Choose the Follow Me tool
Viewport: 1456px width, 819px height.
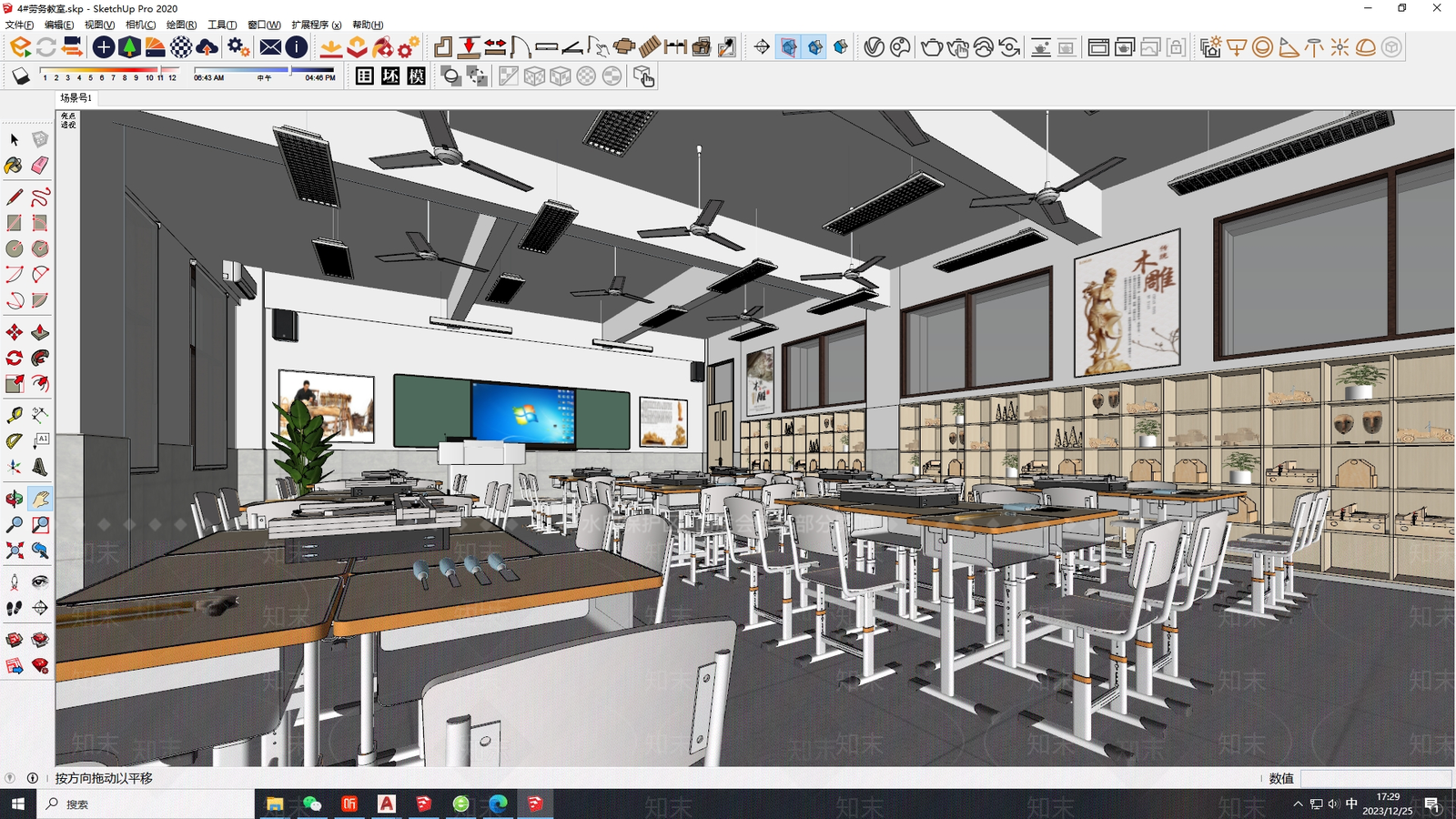40,358
